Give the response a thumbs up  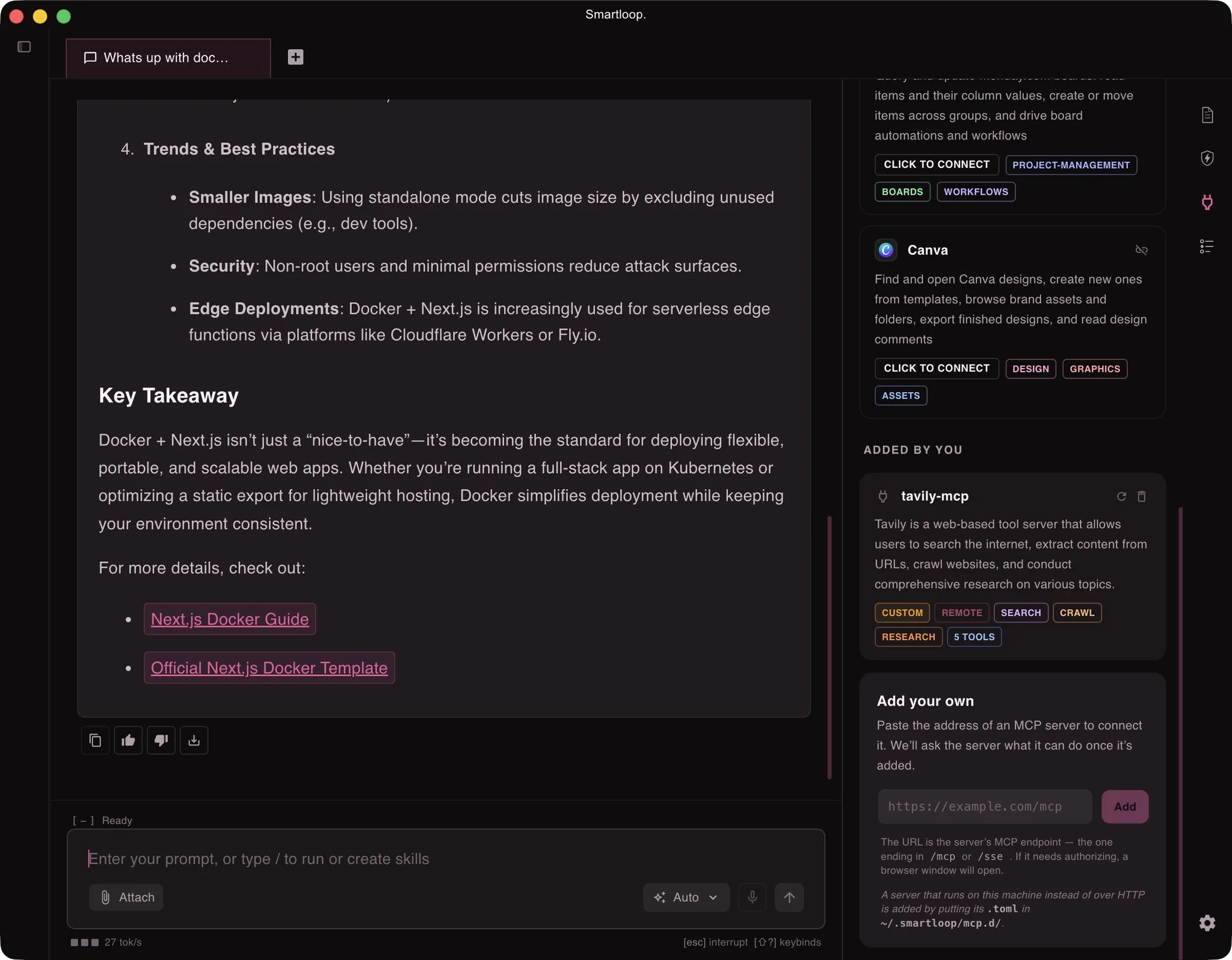128,740
